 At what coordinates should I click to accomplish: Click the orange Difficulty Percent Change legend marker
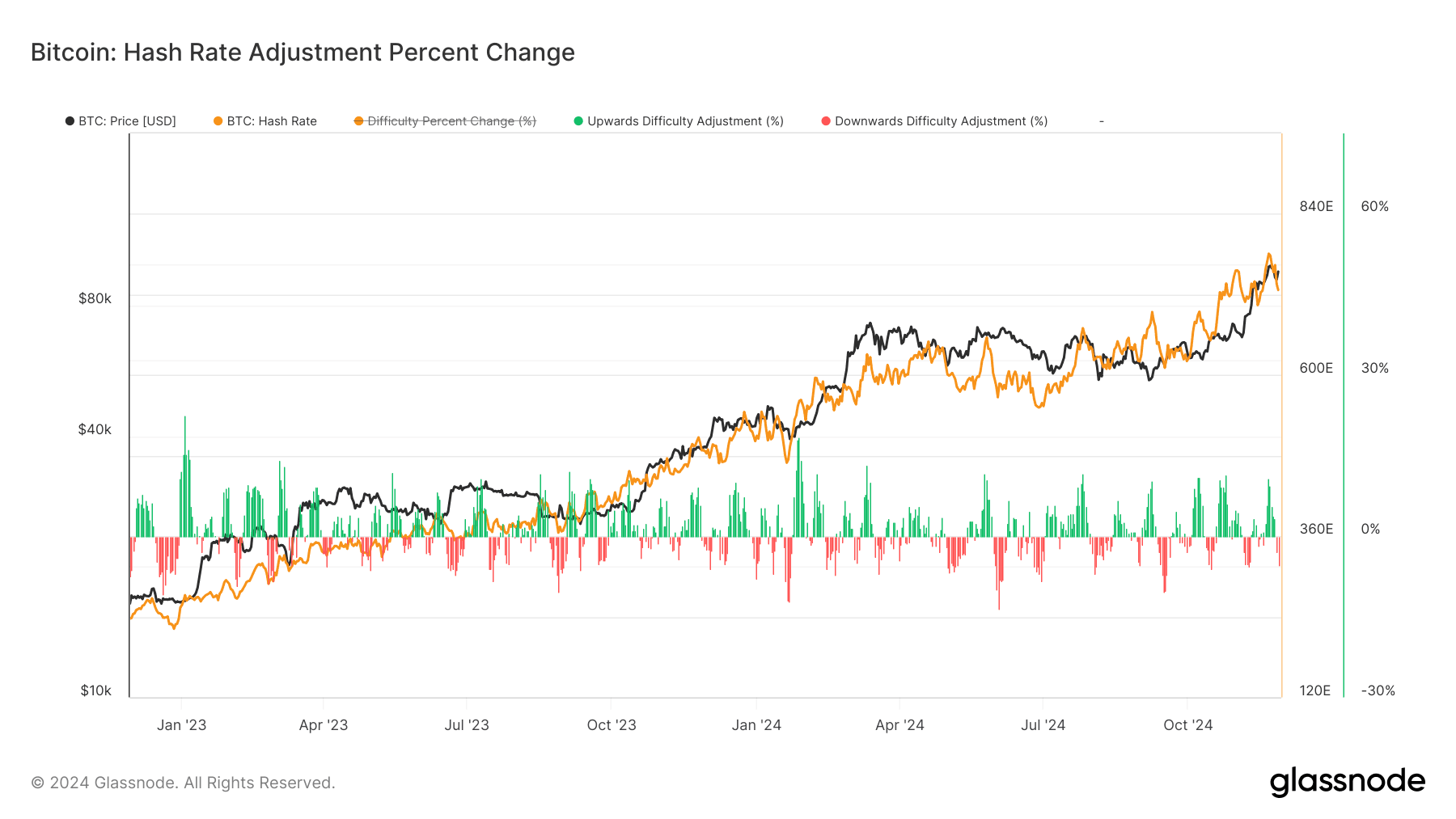[x=358, y=121]
